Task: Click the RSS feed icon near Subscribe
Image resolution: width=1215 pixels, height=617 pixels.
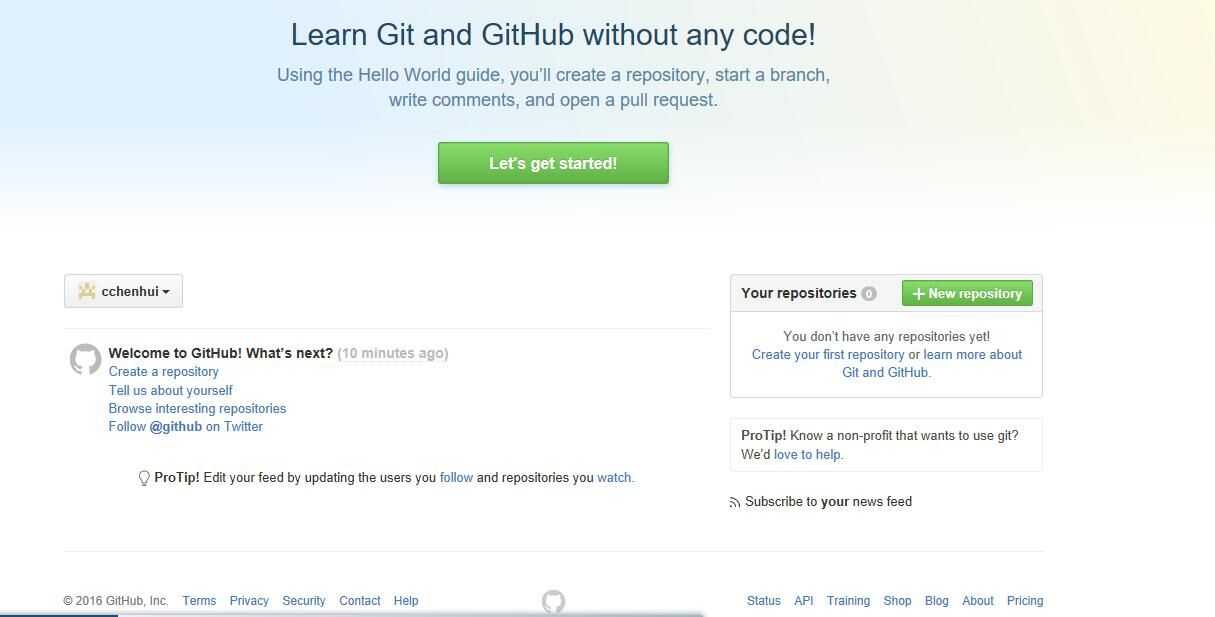Action: click(x=735, y=503)
